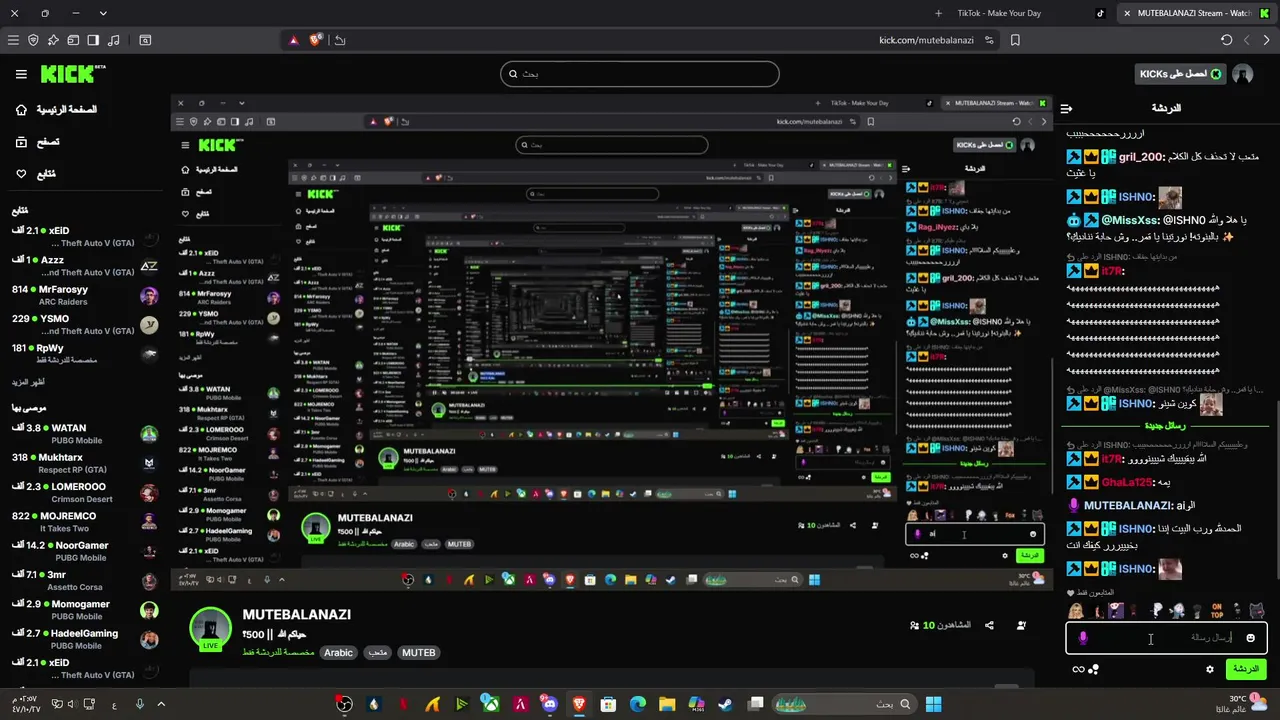Open Brave Shields lion icon in address bar
Image resolution: width=1280 pixels, height=720 pixels.
tap(316, 40)
